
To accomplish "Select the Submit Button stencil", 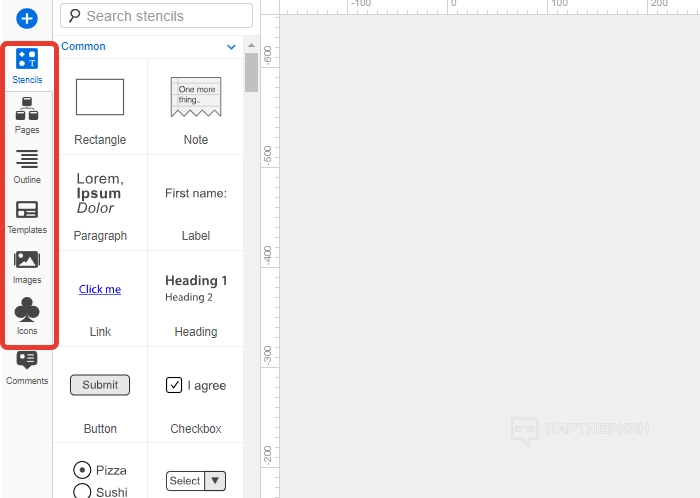I will click(100, 395).
